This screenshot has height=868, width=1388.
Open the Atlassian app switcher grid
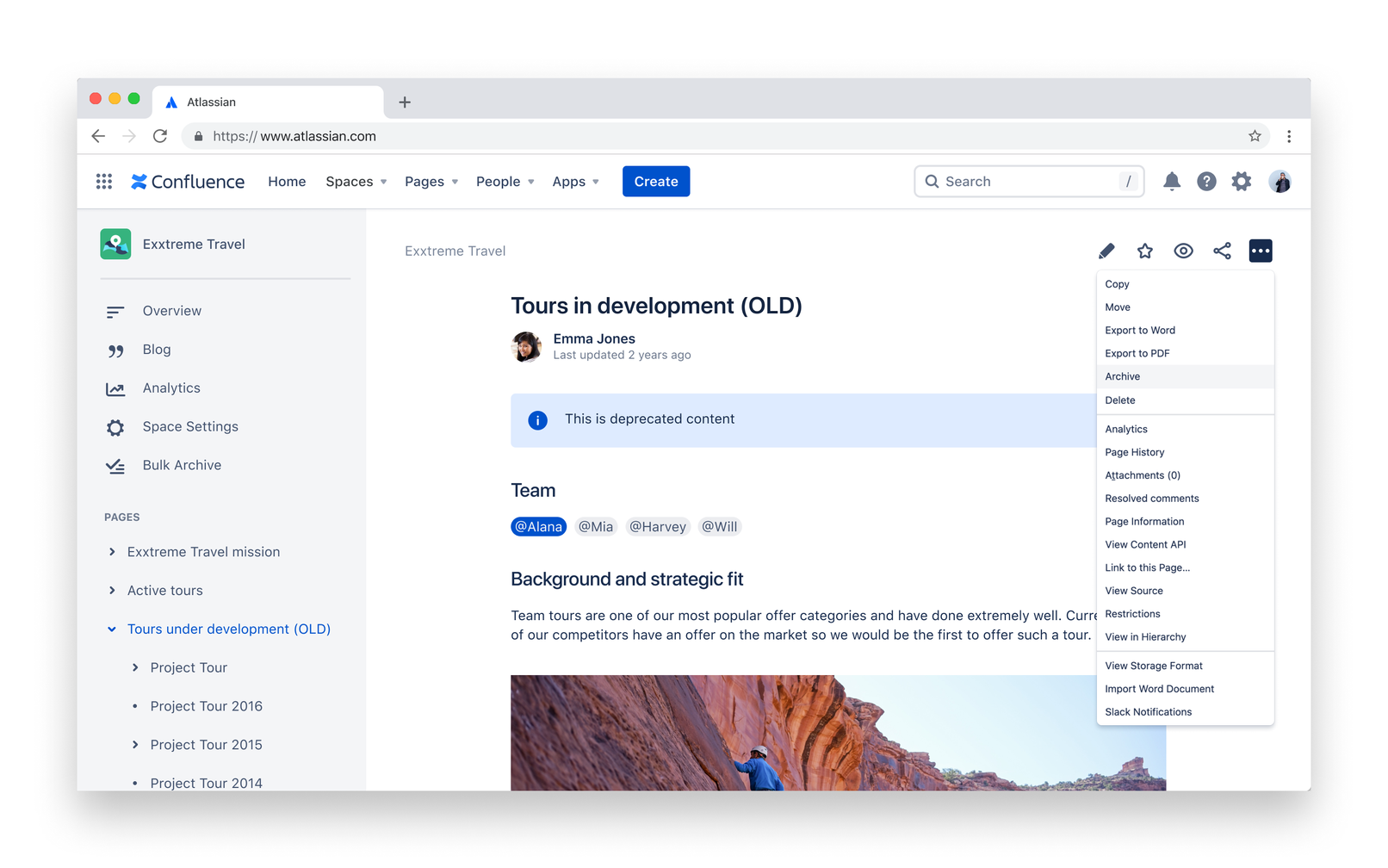(104, 181)
